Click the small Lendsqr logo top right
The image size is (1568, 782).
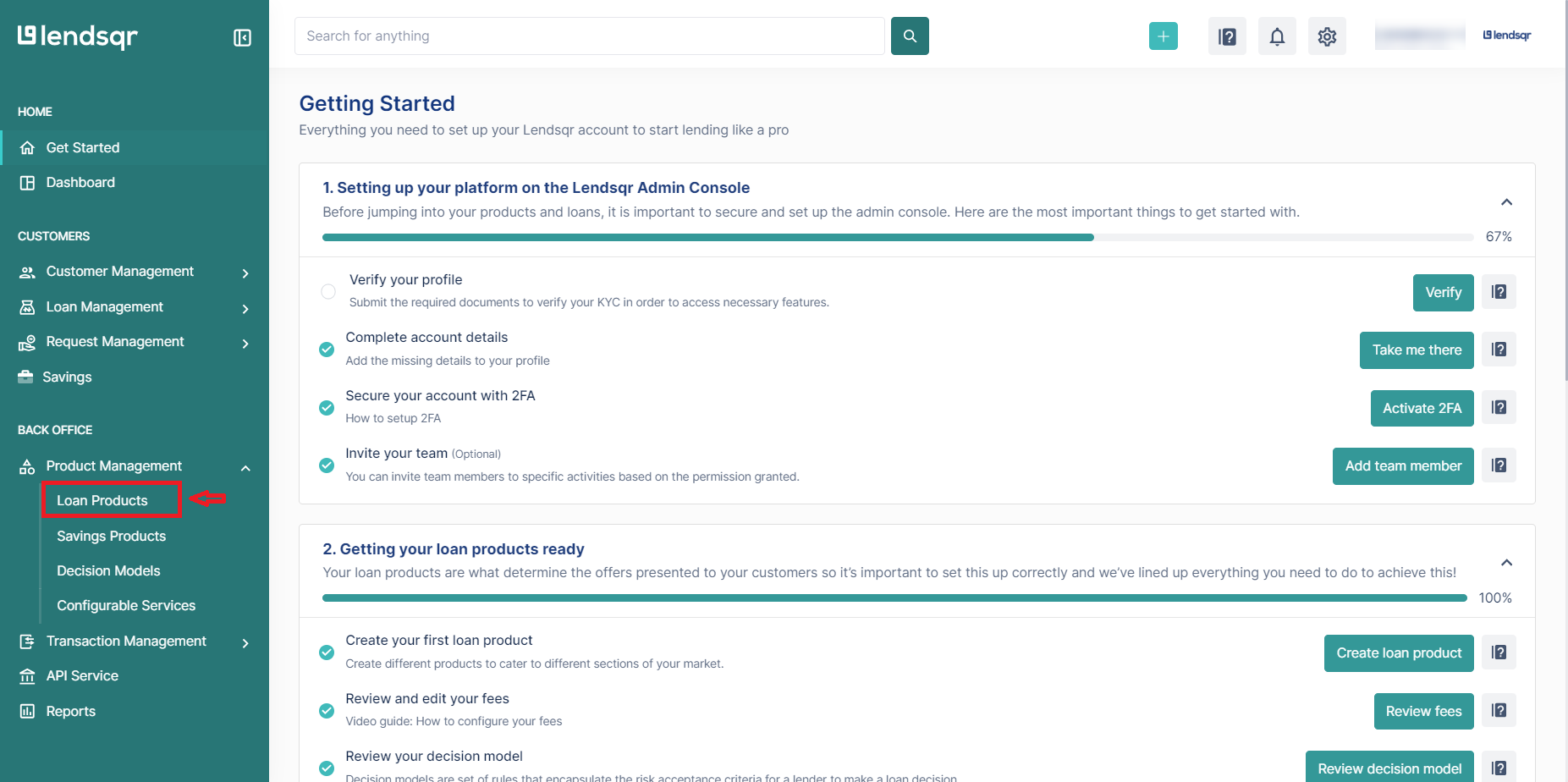point(1506,36)
